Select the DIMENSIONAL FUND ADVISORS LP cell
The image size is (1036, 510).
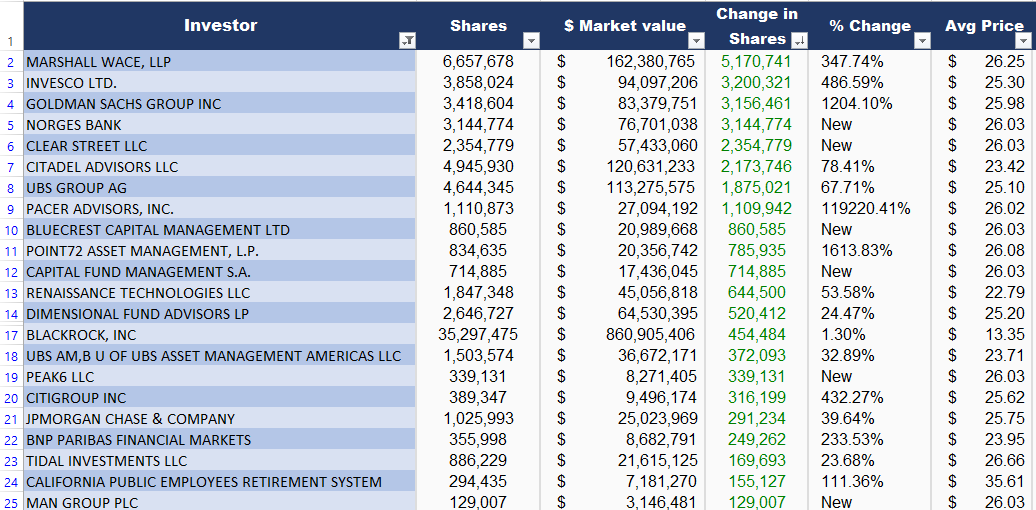(x=220, y=314)
